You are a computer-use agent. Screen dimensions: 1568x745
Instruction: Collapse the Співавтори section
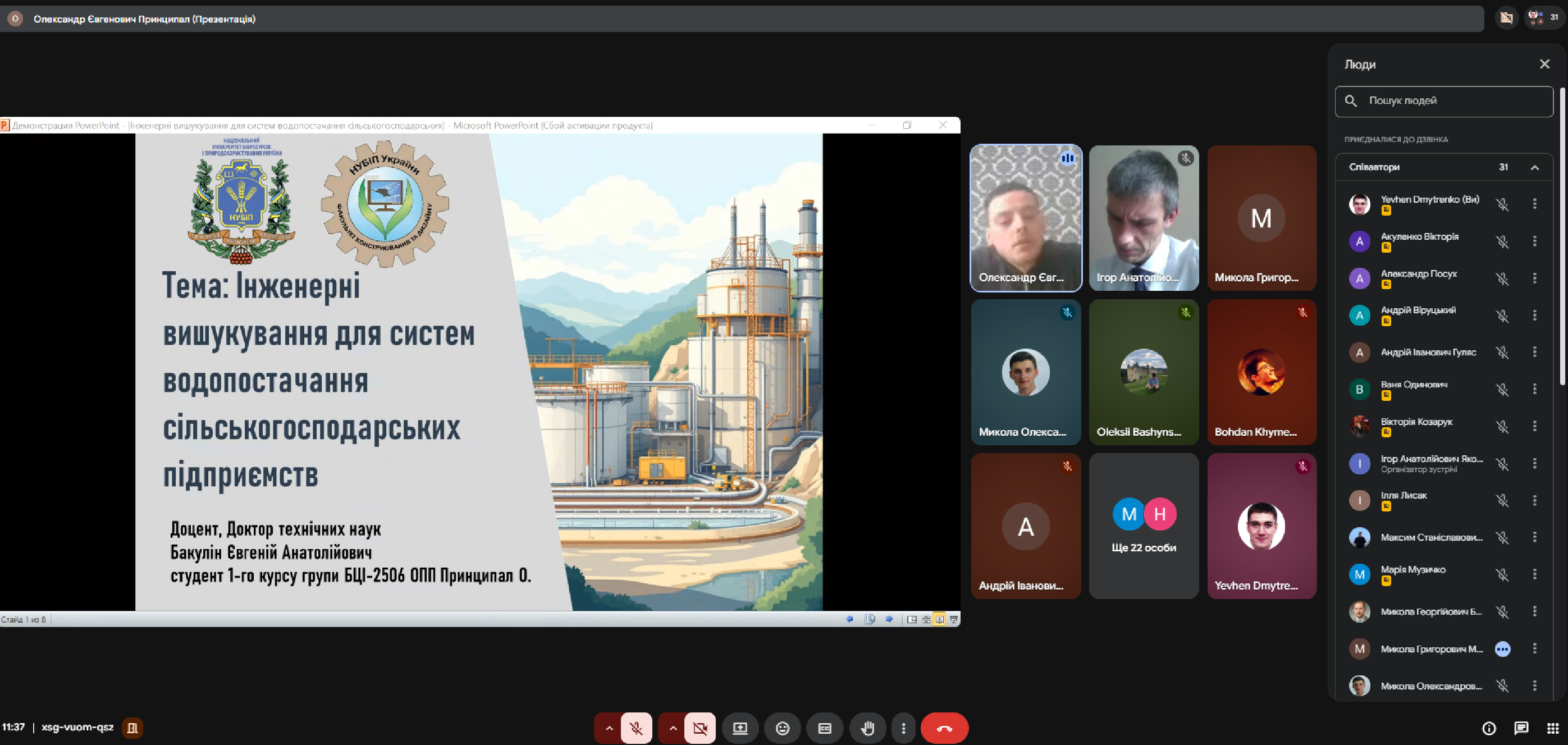pyautogui.click(x=1534, y=167)
